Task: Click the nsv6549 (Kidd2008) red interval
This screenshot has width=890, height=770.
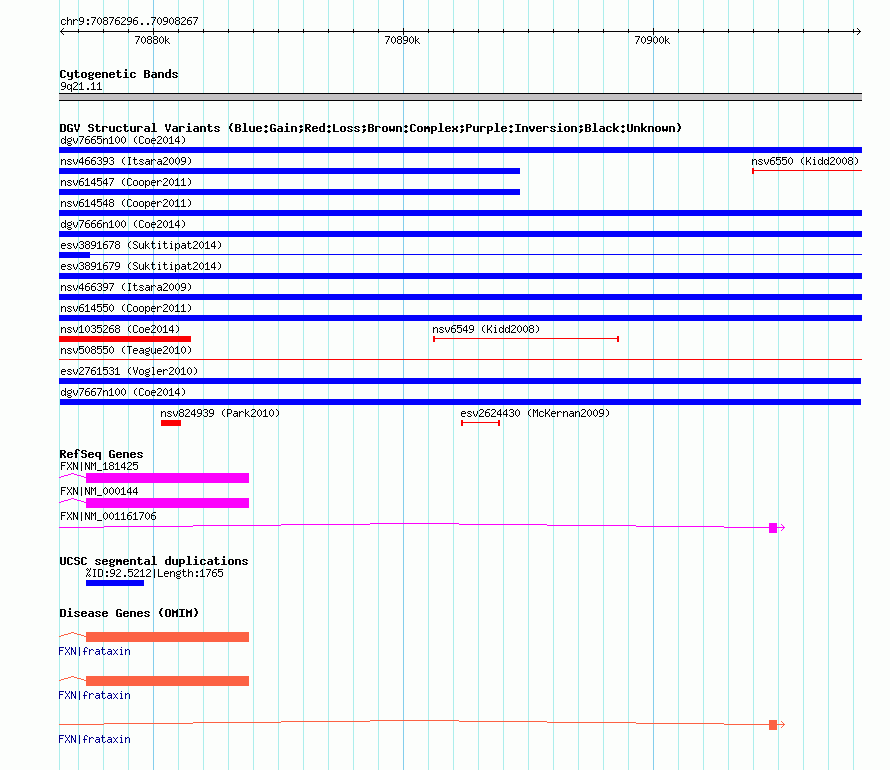Action: pos(526,339)
